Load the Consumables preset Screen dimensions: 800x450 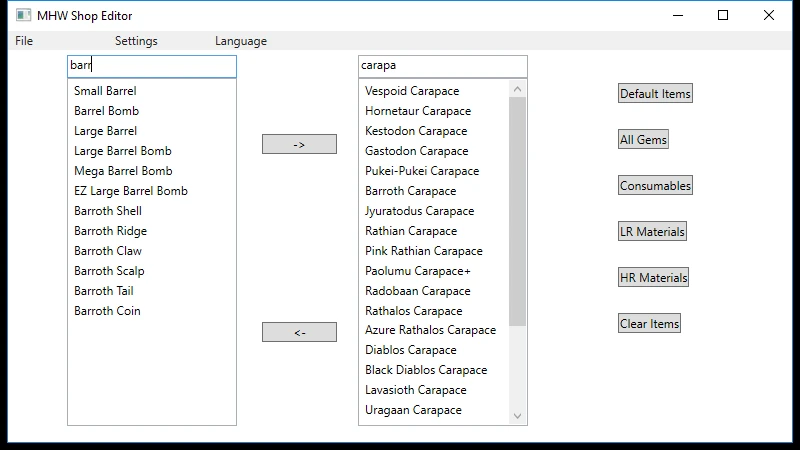point(655,186)
